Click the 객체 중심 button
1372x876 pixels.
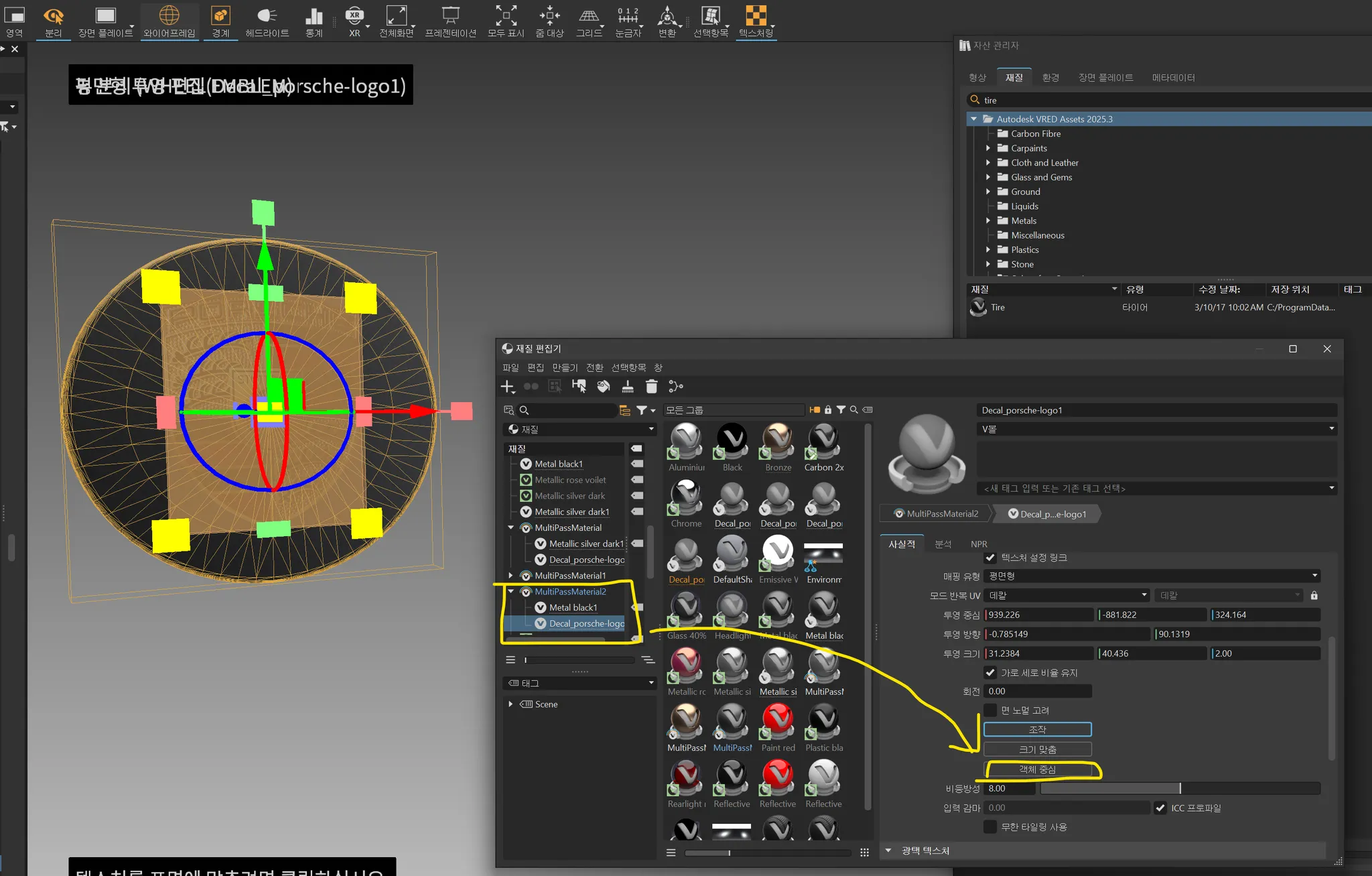pyautogui.click(x=1037, y=769)
